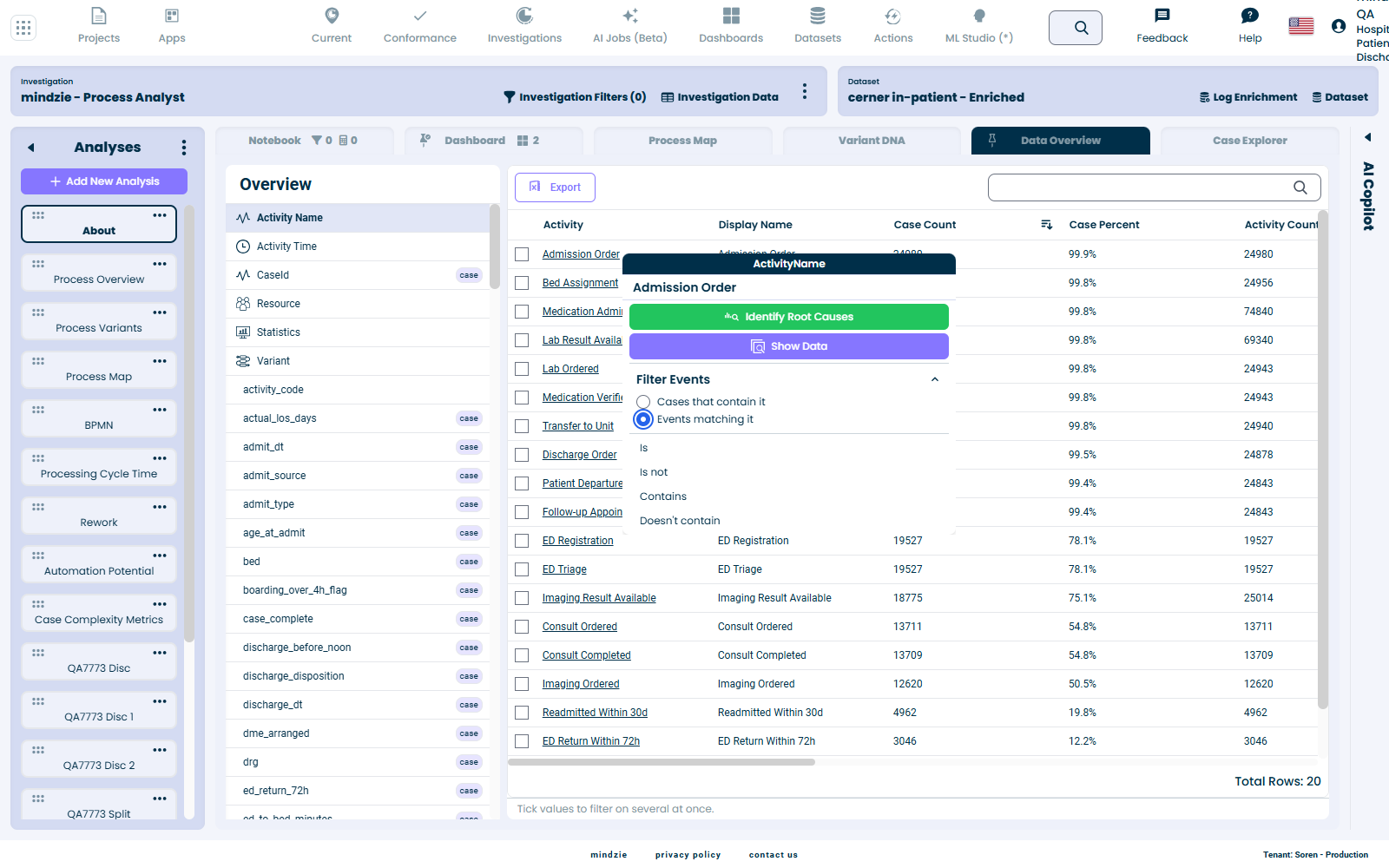Viewport: 1389px width, 868px height.
Task: Open investigation three-dot options menu
Action: [x=805, y=91]
